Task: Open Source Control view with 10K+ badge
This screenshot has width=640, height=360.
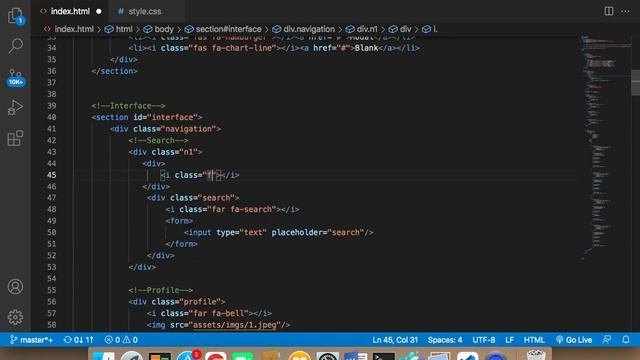Action: pyautogui.click(x=16, y=77)
